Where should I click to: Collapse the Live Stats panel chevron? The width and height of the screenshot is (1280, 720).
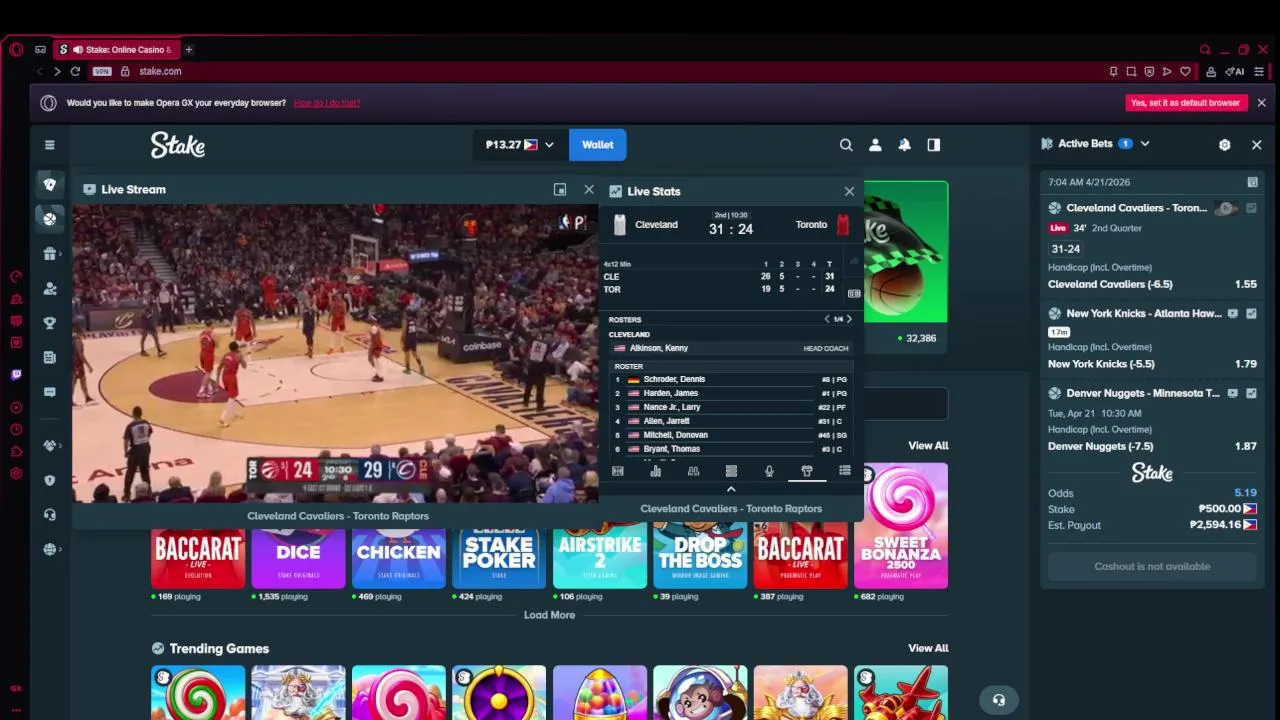731,489
